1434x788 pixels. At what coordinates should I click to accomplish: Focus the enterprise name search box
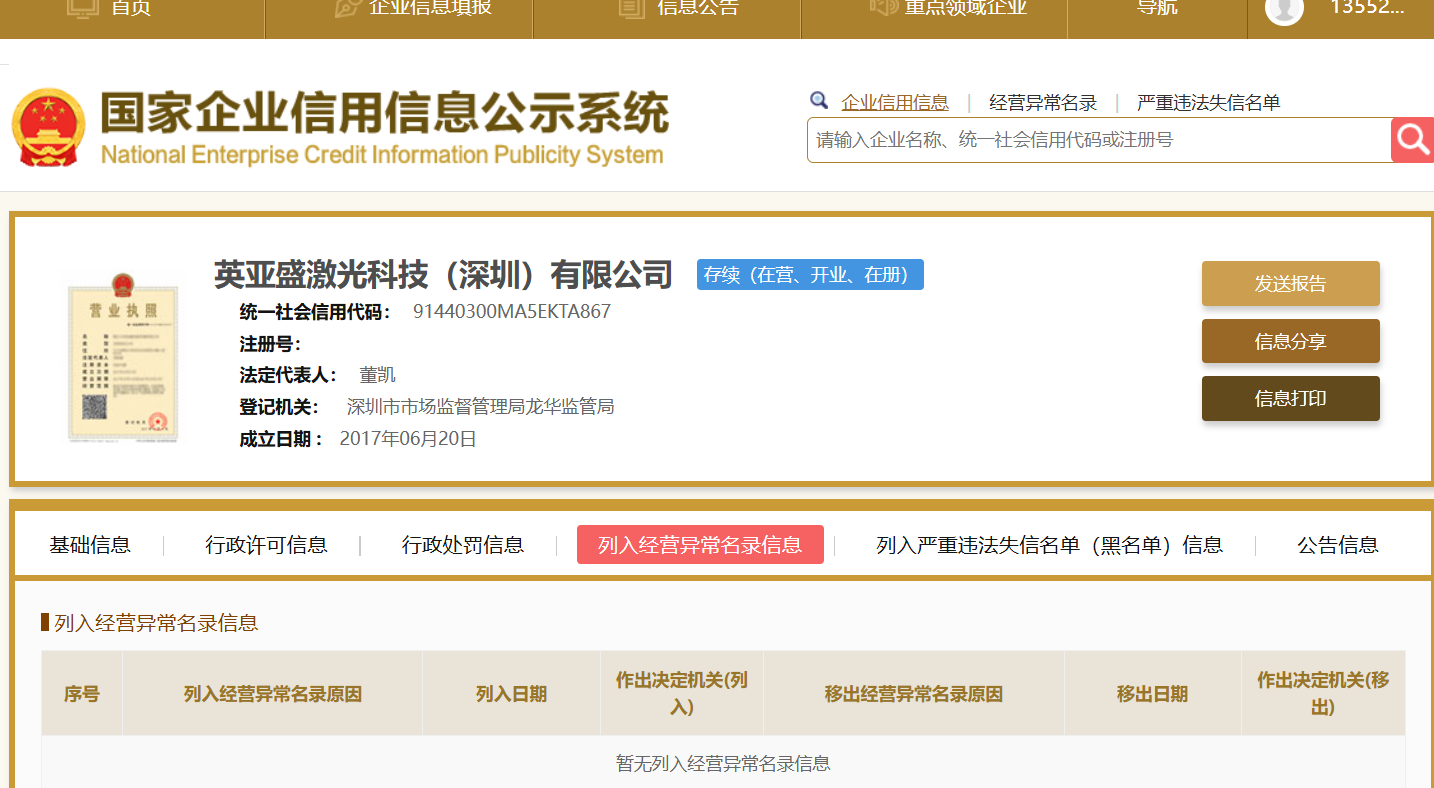tap(1099, 140)
